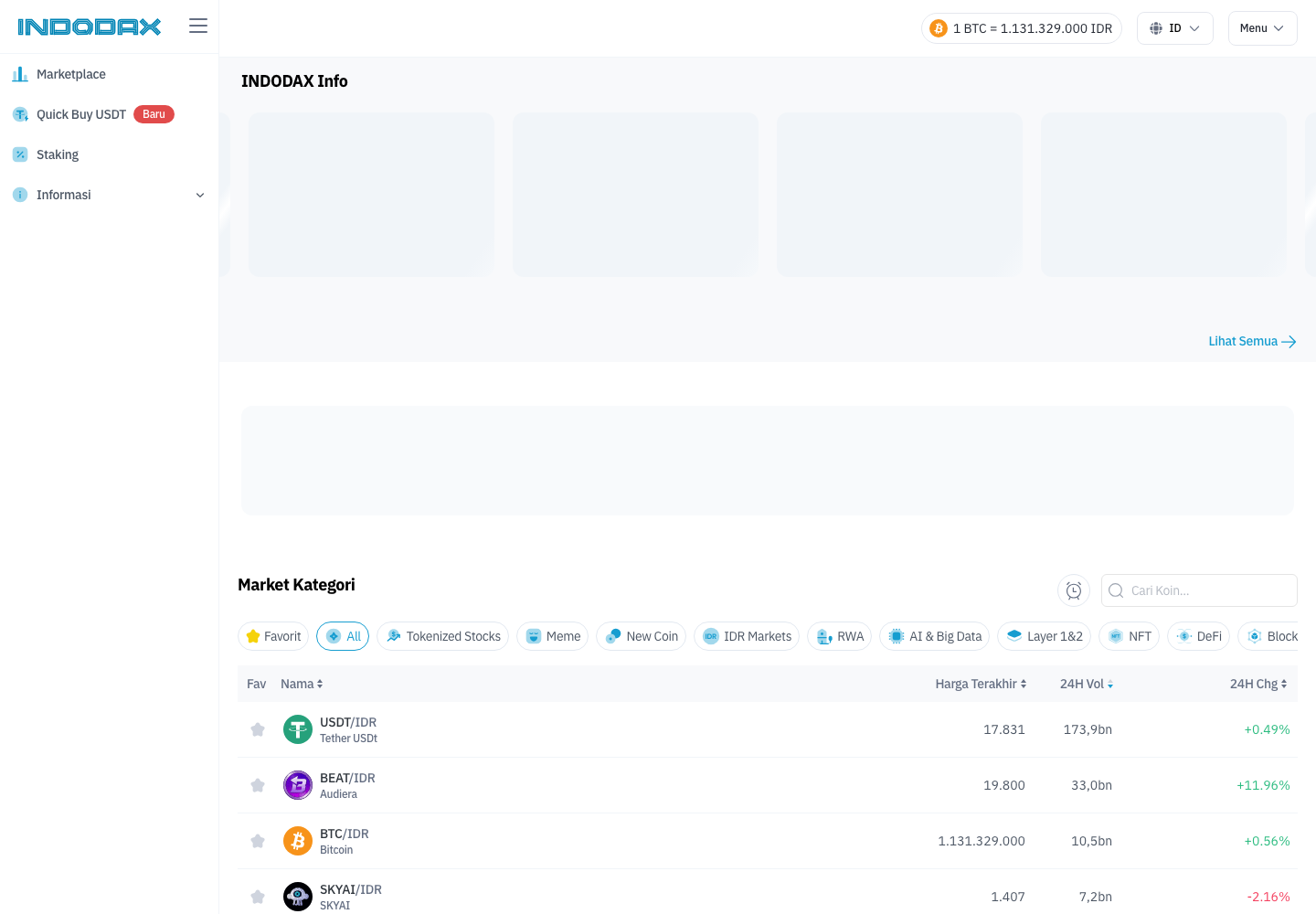Click BEAT volume 33,0bn
Image resolution: width=1316 pixels, height=914 pixels.
(x=1091, y=785)
